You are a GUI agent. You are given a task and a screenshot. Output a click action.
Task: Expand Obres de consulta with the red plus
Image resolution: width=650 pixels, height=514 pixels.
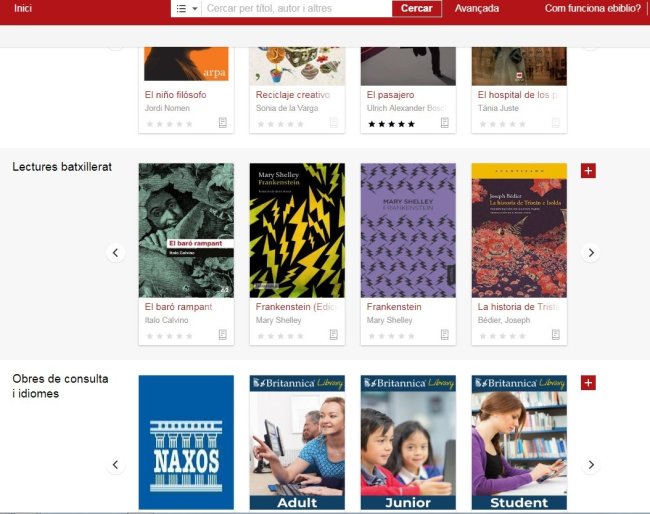click(588, 383)
